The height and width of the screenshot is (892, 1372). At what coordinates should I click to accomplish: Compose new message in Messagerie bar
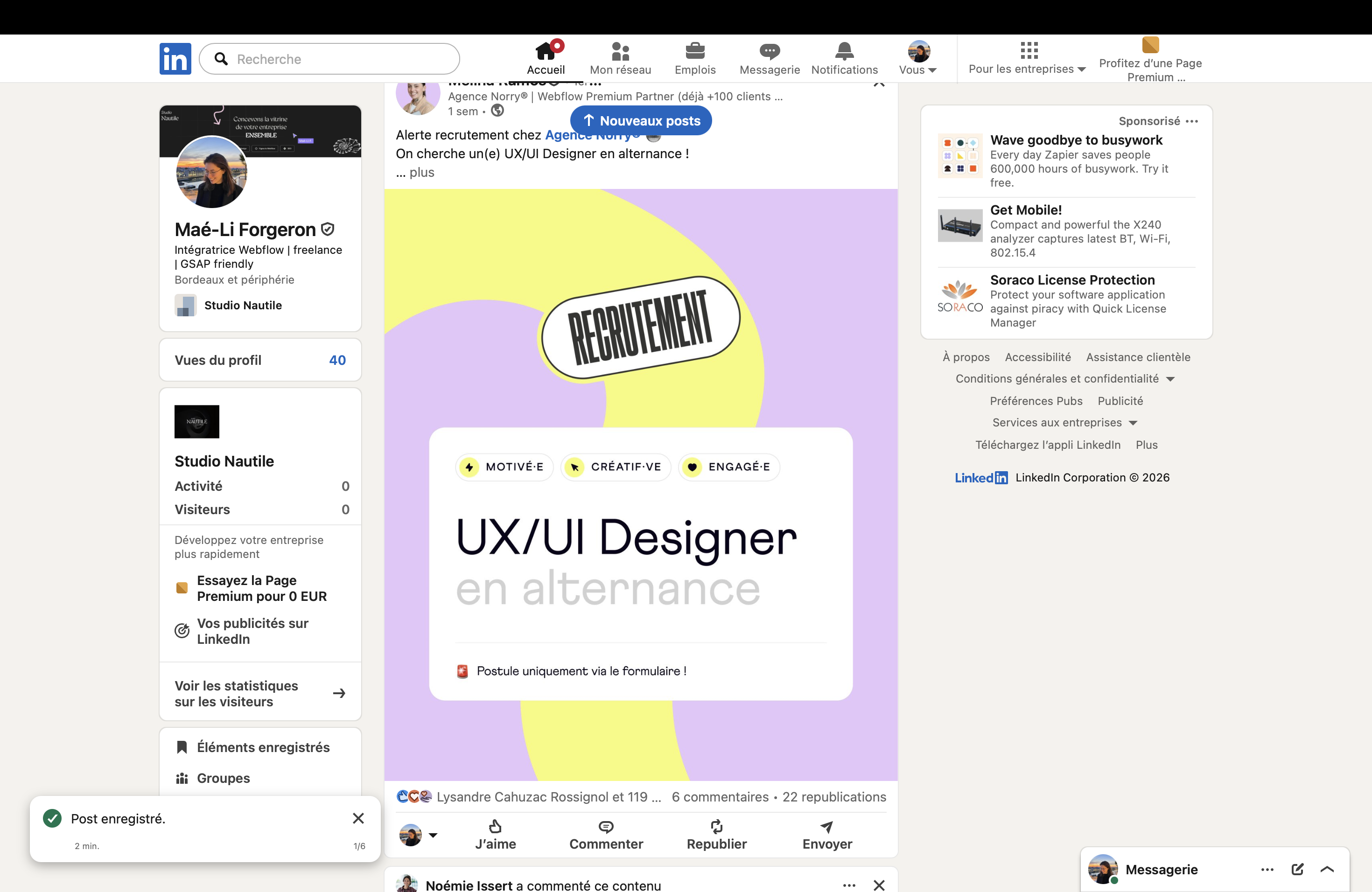point(1297,869)
